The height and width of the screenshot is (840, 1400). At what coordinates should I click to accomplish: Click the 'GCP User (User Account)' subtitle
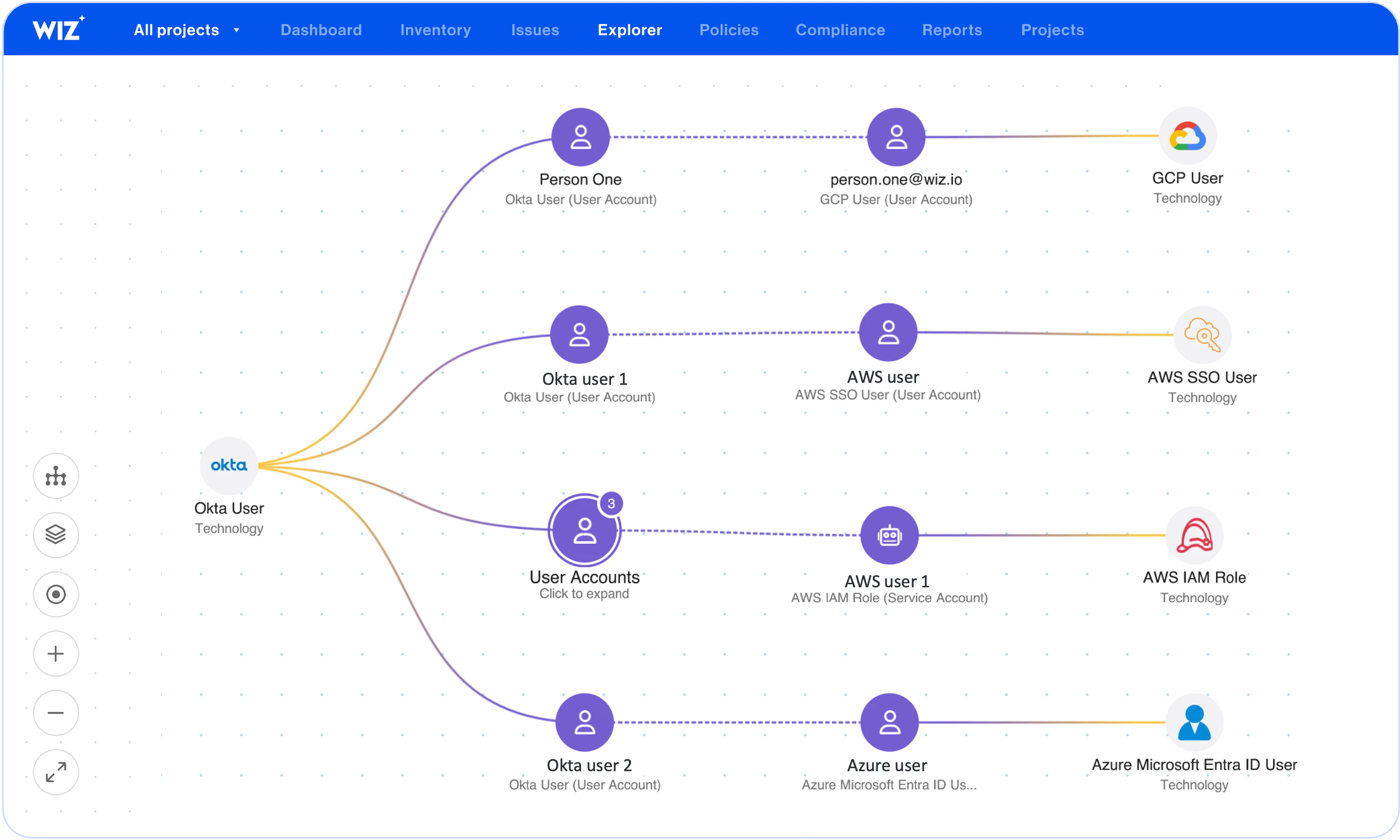[x=895, y=199]
